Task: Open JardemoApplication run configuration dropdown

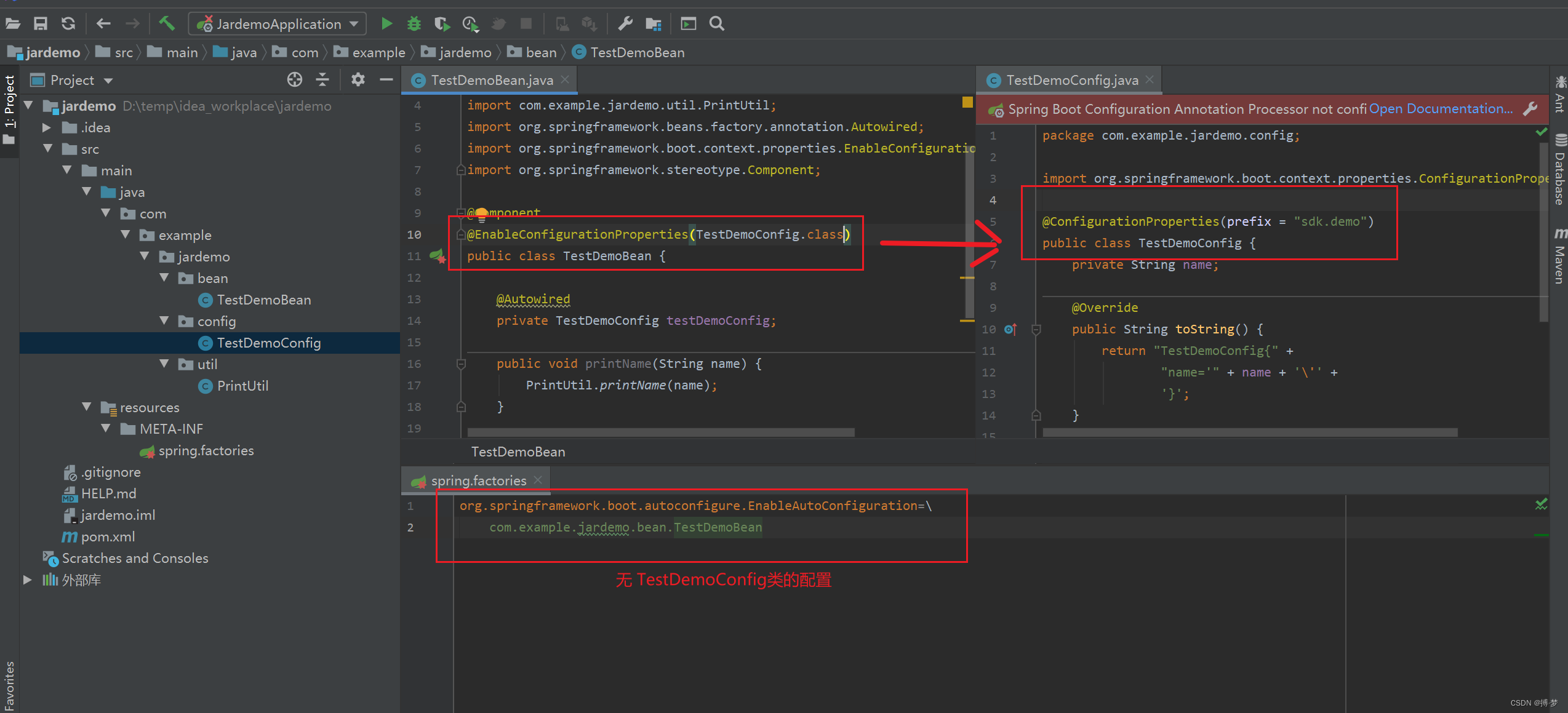Action: tap(278, 24)
